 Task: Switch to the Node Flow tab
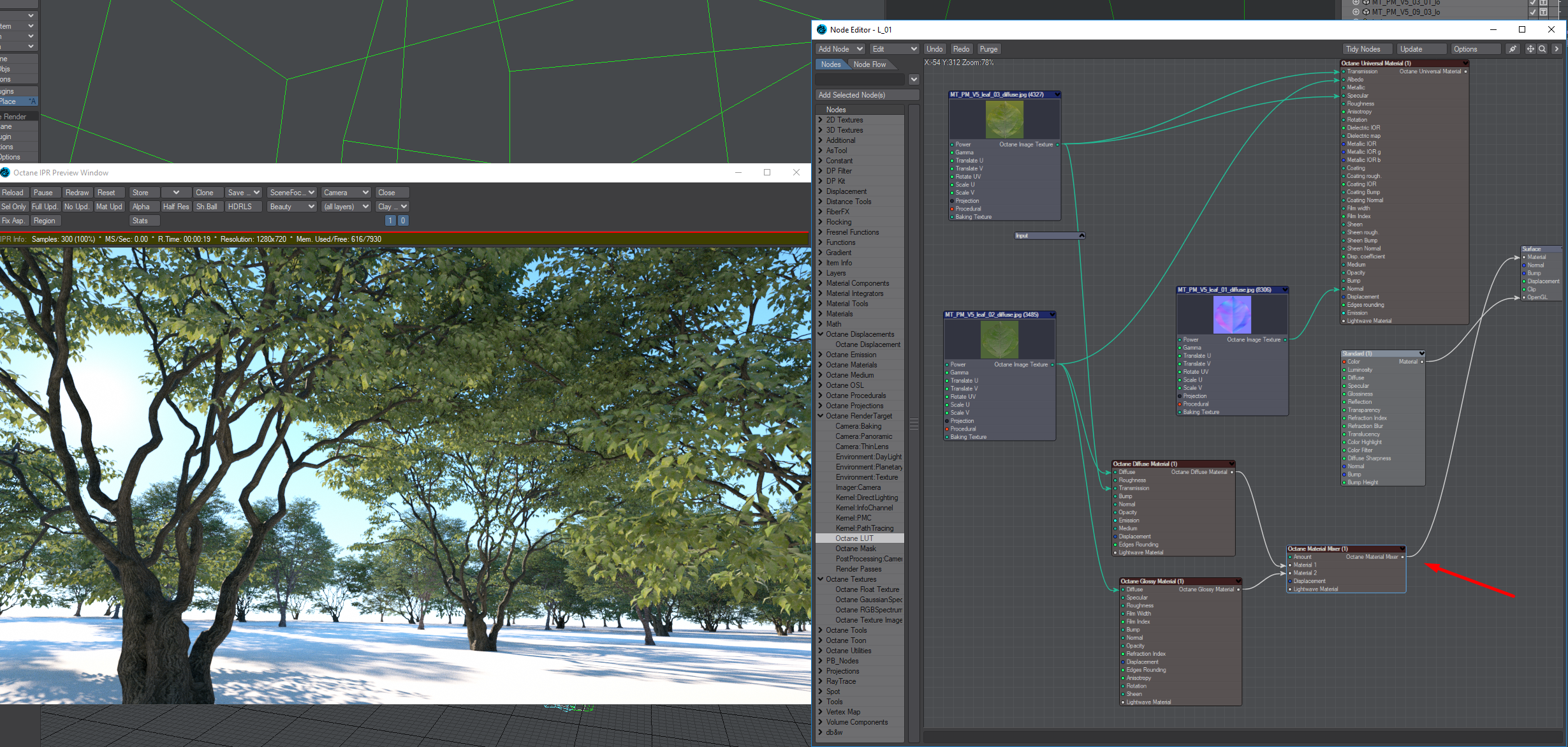(x=869, y=64)
